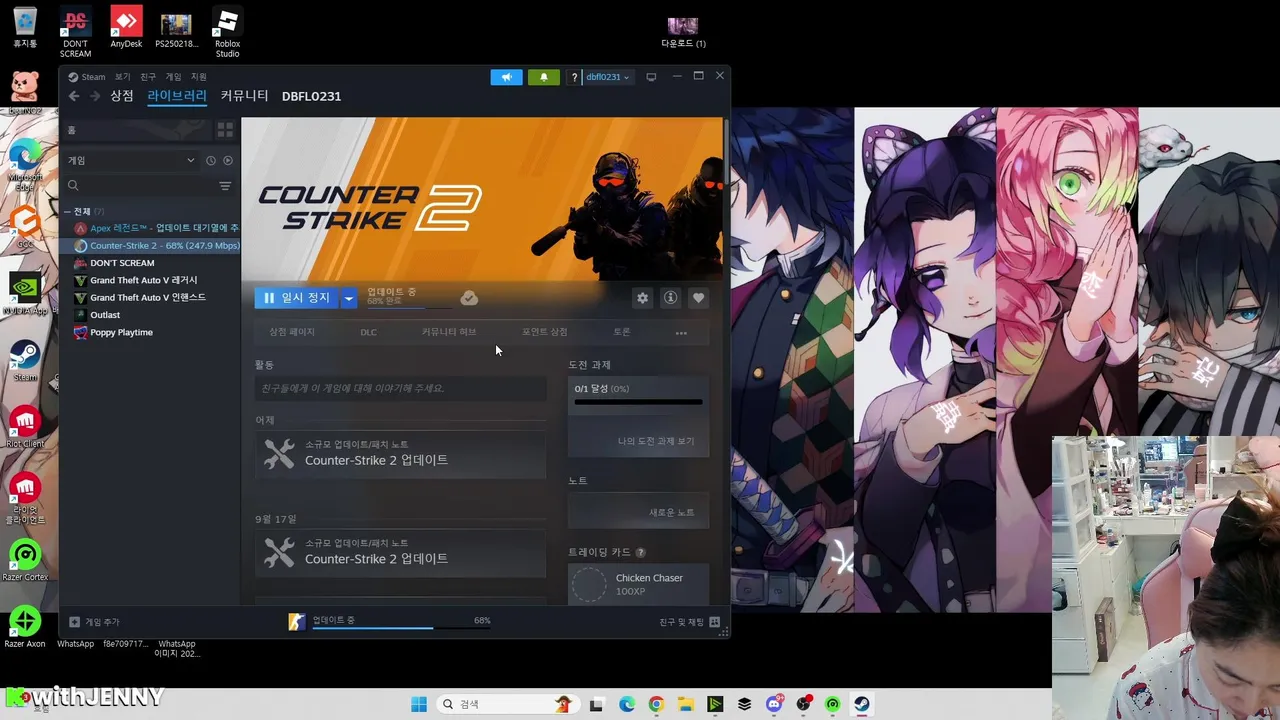Open the dbfl0231 account dropdown
Screen dimensions: 1280x720
(608, 77)
